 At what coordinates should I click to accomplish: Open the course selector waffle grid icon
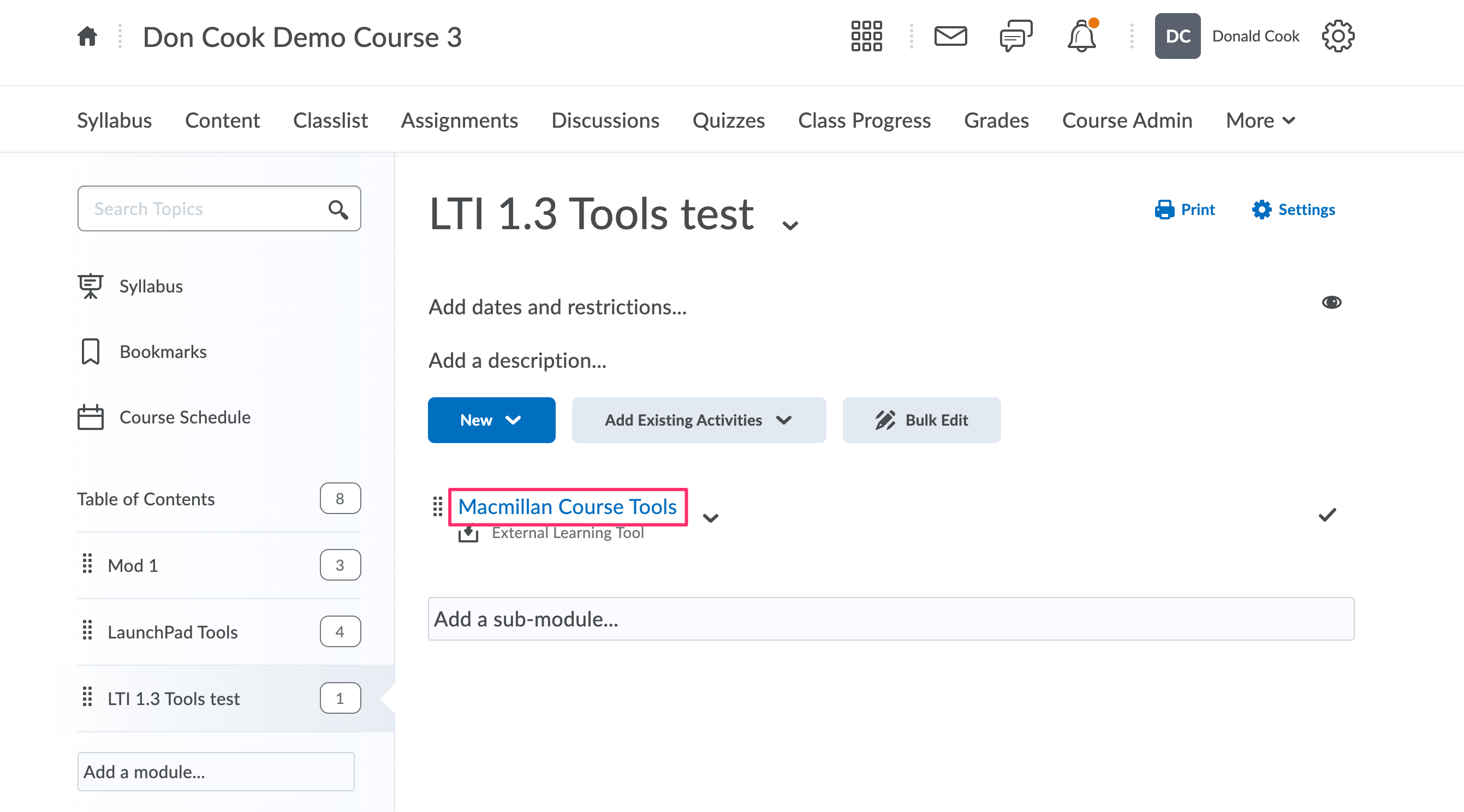point(866,36)
